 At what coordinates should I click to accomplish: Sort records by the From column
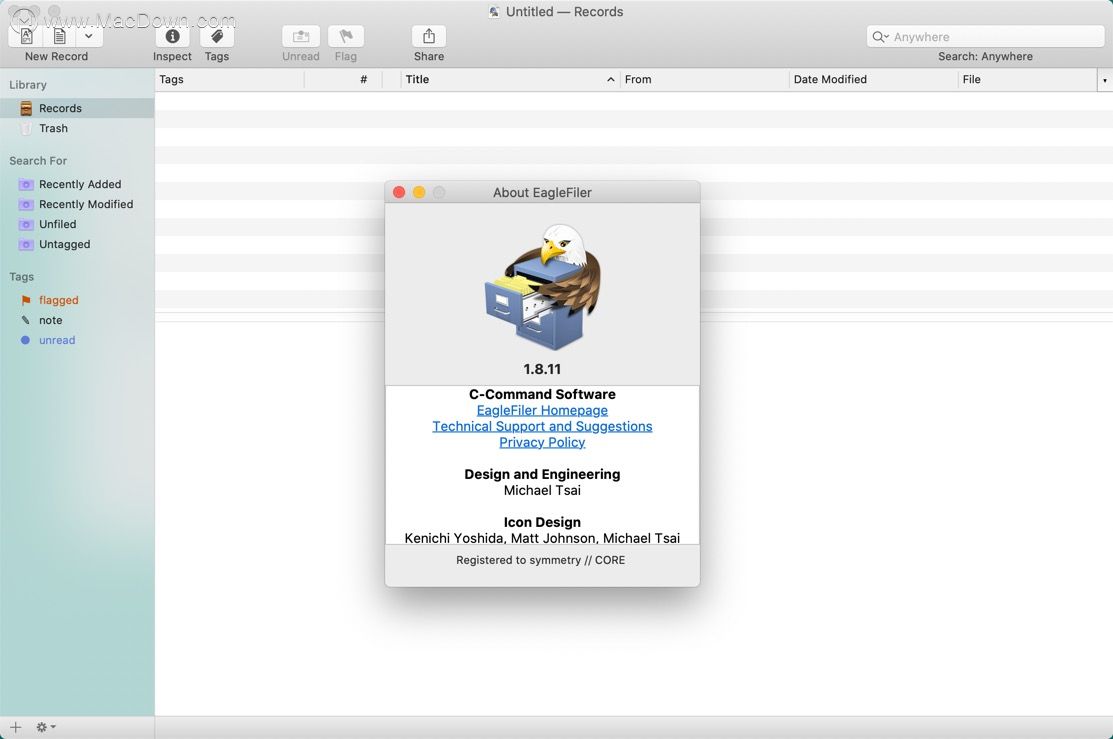point(704,80)
